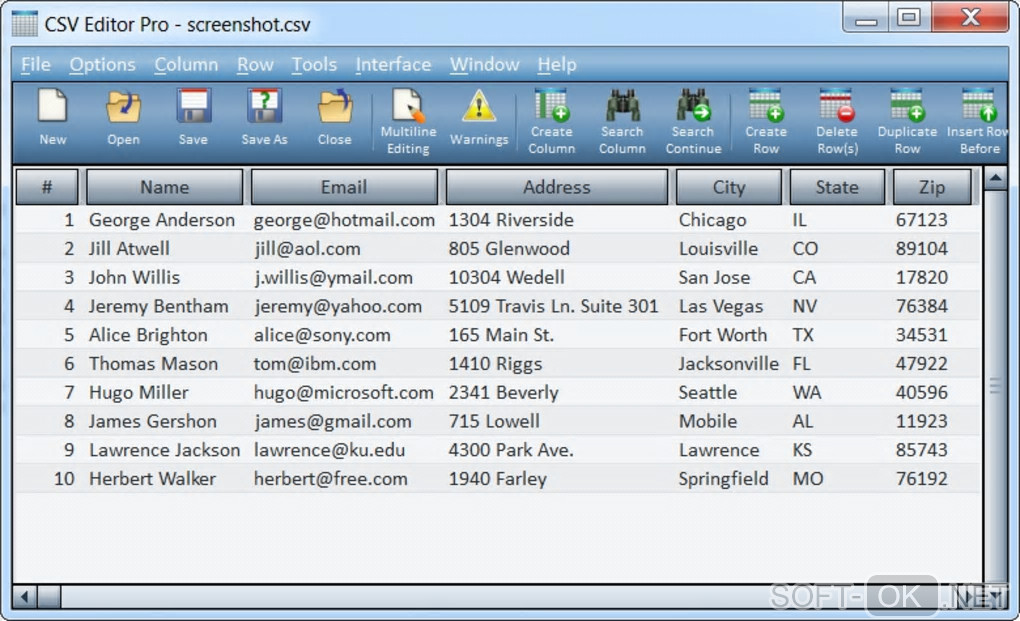Viewport: 1020px width, 621px height.
Task: Click the horizontal scrollbar left arrow
Action: point(25,596)
